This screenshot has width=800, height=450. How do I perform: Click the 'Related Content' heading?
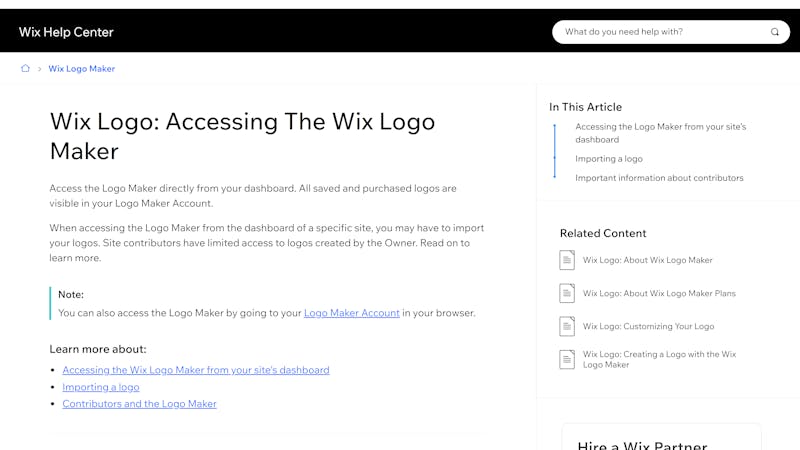(x=603, y=233)
